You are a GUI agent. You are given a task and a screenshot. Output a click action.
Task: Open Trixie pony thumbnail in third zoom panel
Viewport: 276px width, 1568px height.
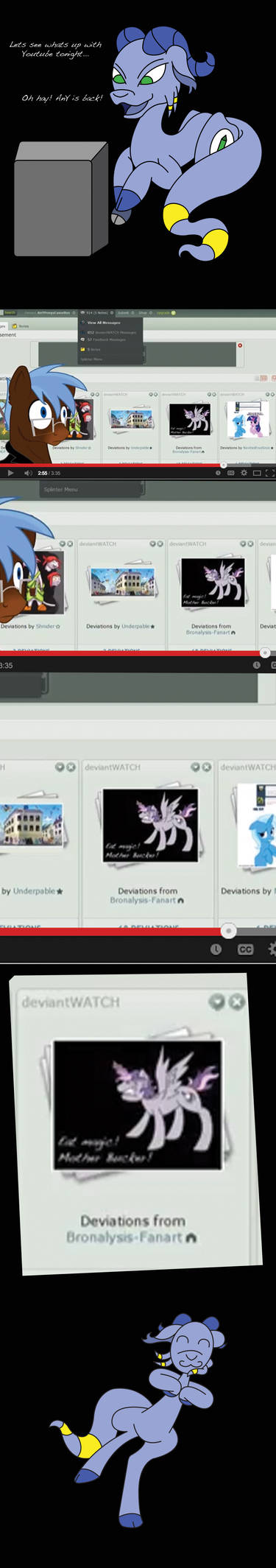click(x=258, y=825)
